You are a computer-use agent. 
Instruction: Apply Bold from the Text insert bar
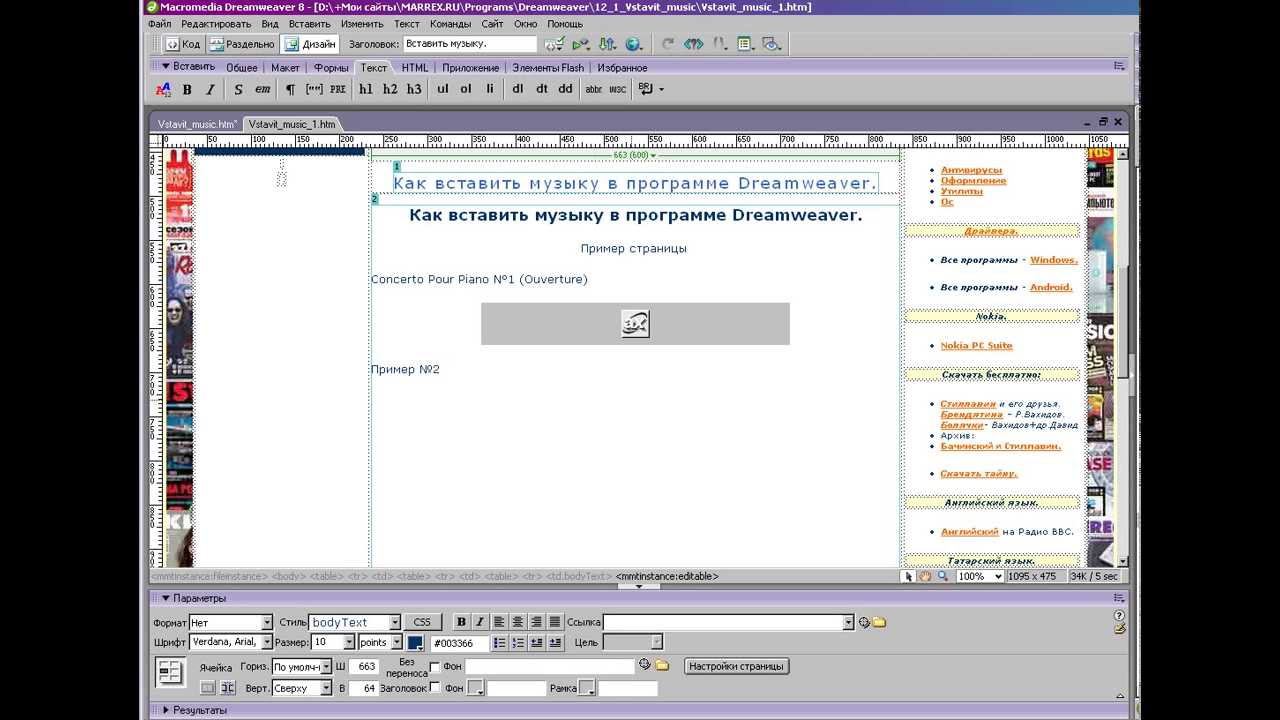[x=187, y=89]
